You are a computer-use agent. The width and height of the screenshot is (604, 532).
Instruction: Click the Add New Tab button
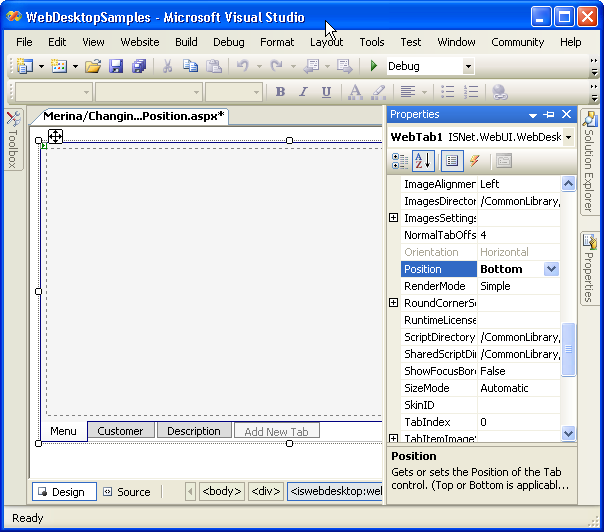pyautogui.click(x=276, y=432)
